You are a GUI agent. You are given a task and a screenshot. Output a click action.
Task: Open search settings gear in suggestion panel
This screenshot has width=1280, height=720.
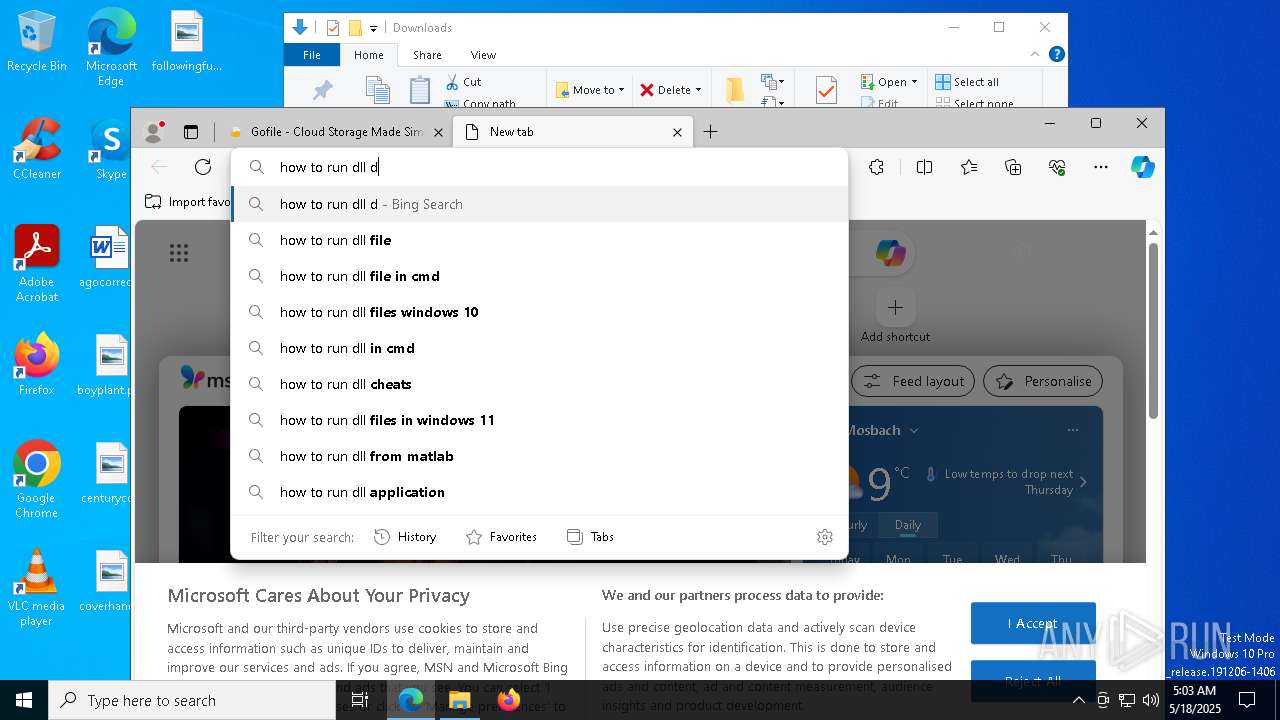825,537
